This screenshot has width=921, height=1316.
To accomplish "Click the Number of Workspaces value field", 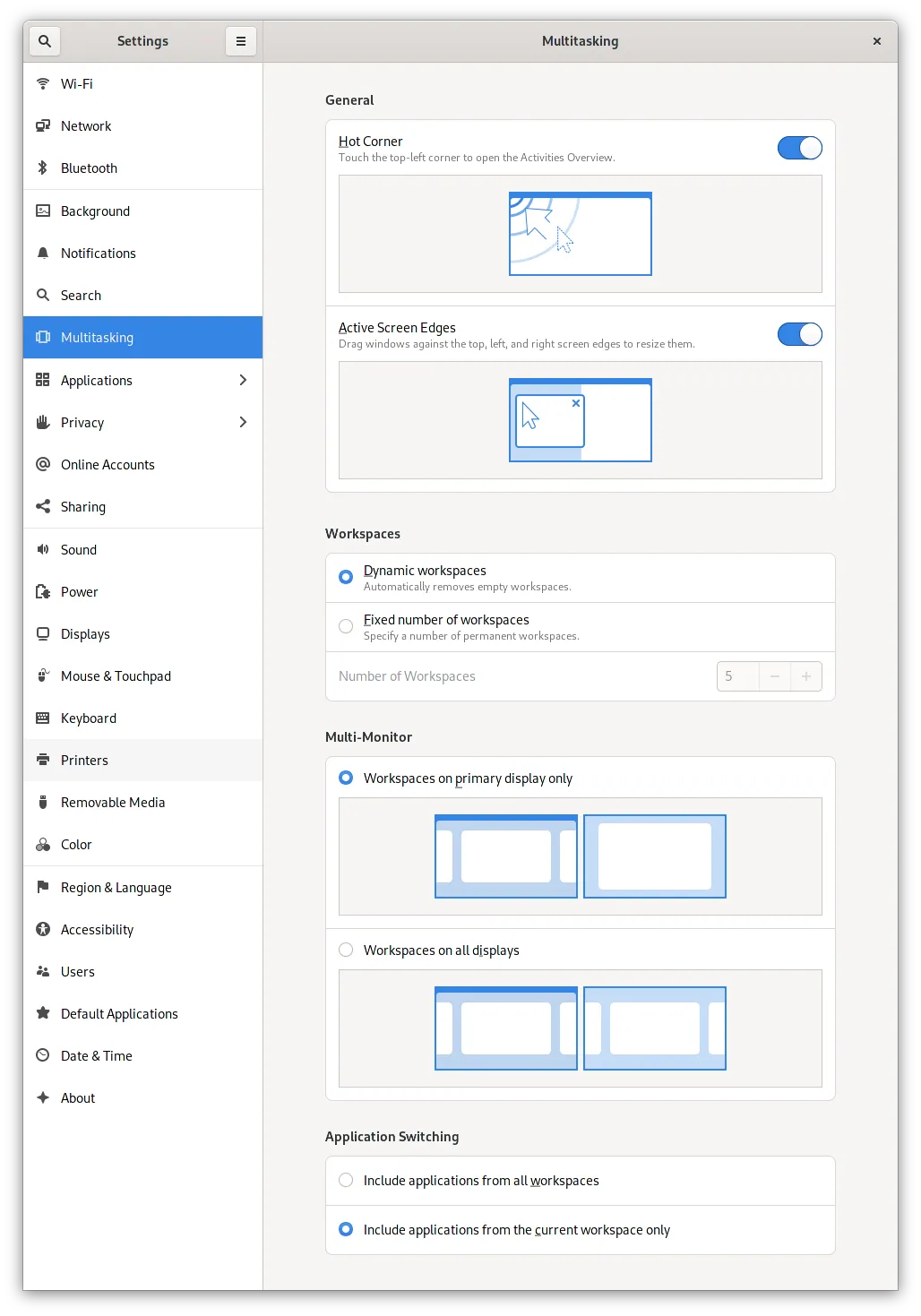I will (737, 676).
